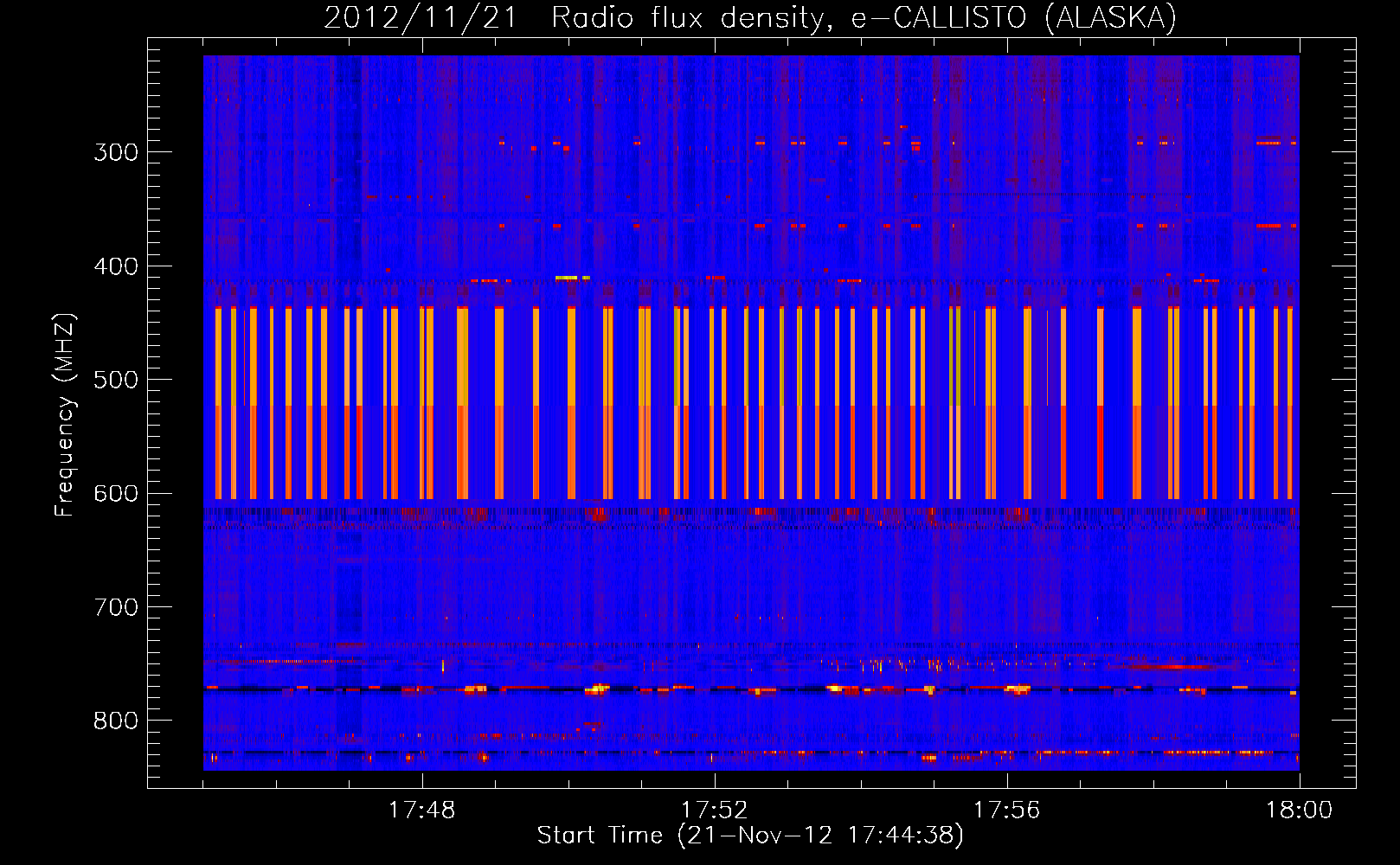Image resolution: width=1400 pixels, height=865 pixels.
Task: Select the 2012/11/21 date in title
Action: (x=421, y=18)
